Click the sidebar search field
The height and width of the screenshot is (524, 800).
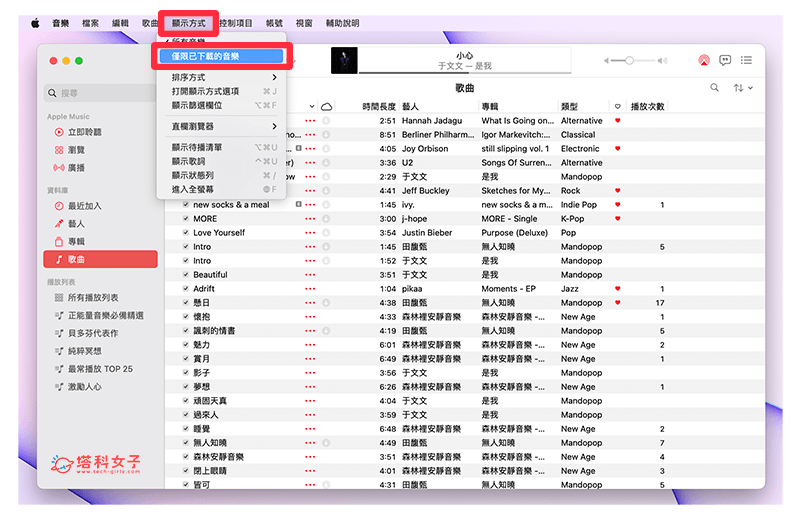100,93
